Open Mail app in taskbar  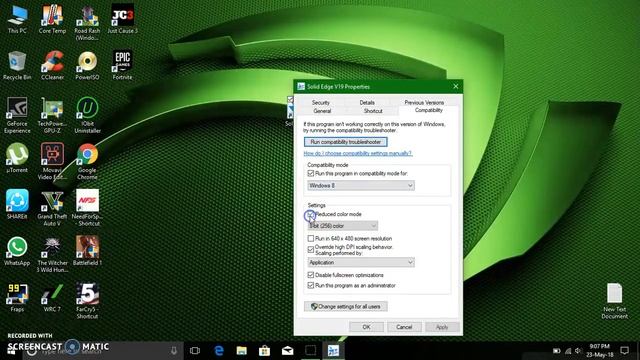[287, 350]
